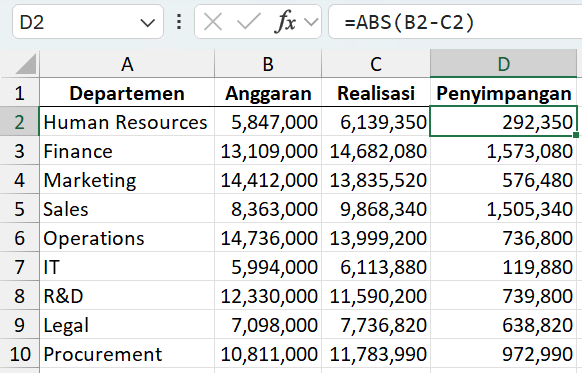Select the Finance cell
582x373 pixels.
coord(127,151)
